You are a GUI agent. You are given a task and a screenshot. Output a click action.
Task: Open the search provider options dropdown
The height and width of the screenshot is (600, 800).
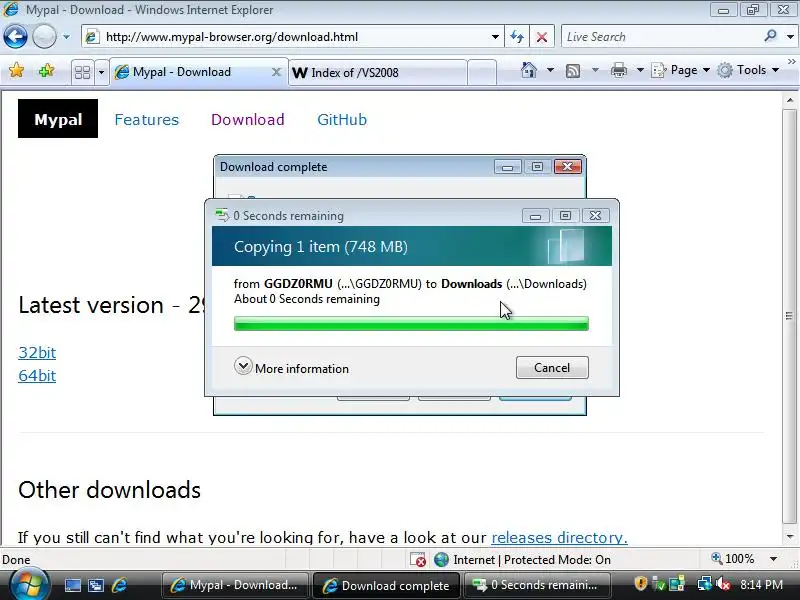pos(790,37)
